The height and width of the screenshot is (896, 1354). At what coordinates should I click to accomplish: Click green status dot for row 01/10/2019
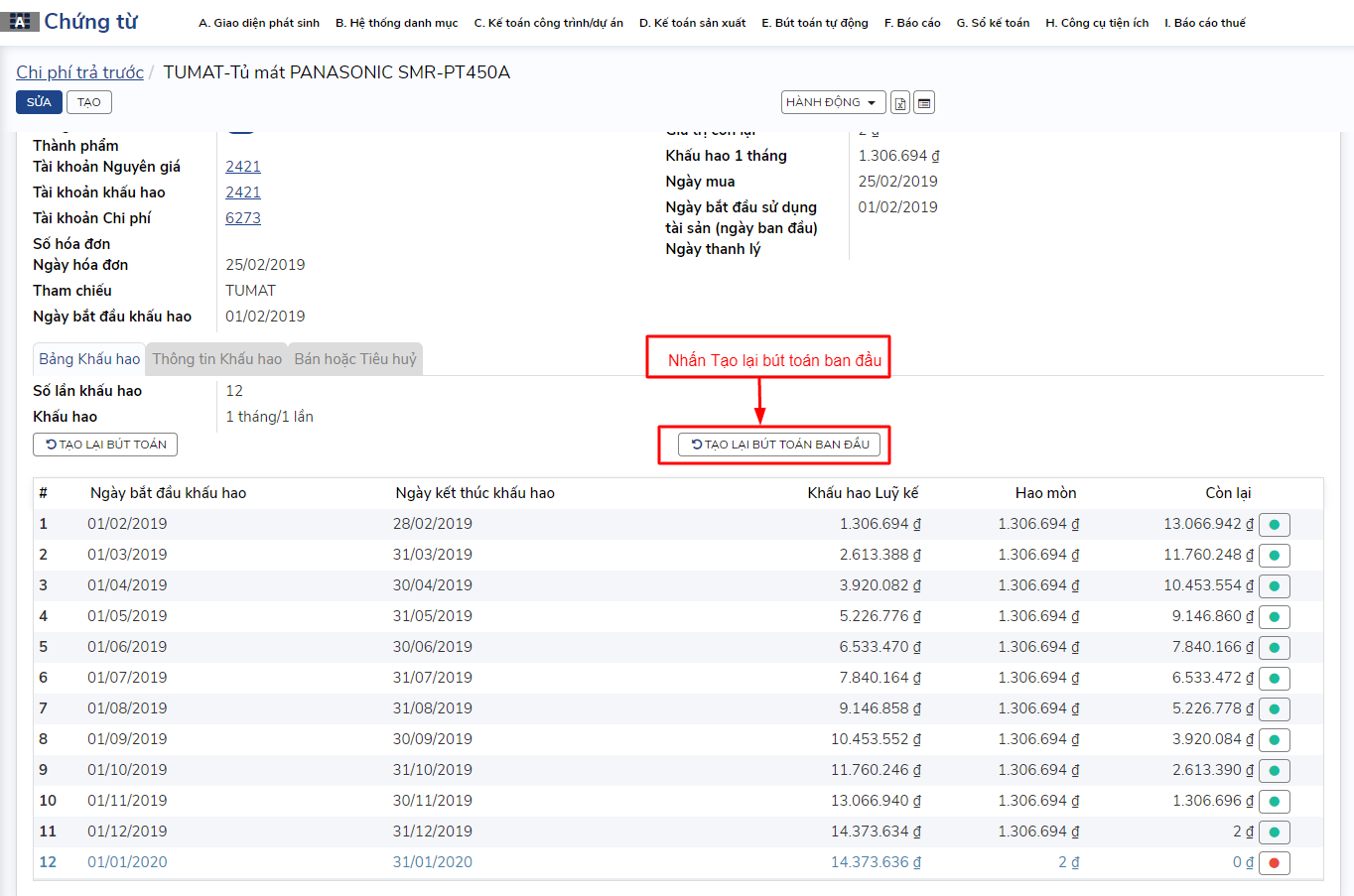1275,771
